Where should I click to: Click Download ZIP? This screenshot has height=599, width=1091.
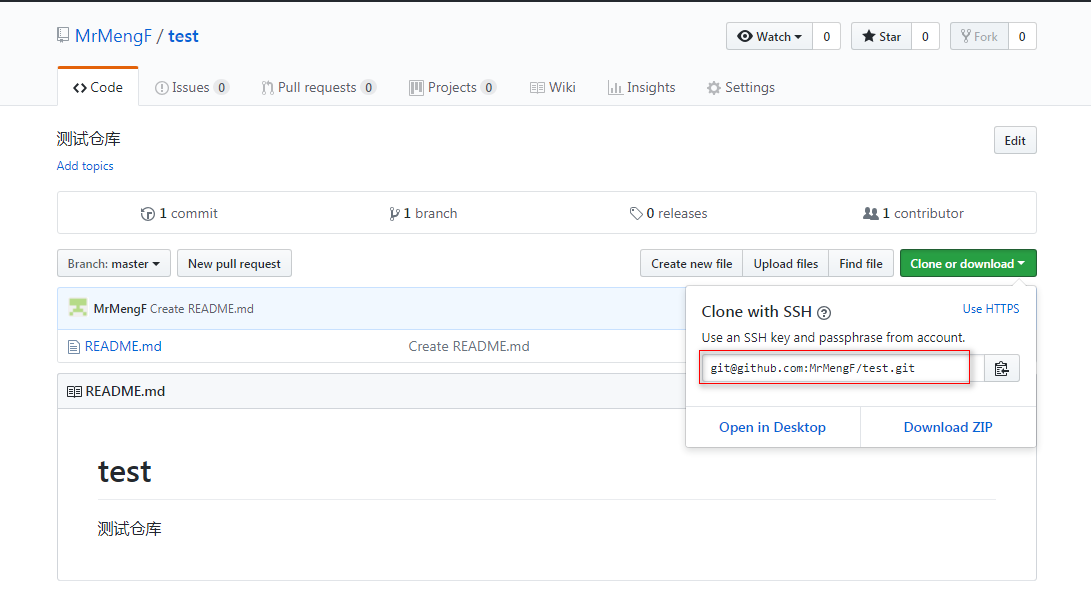coord(947,427)
